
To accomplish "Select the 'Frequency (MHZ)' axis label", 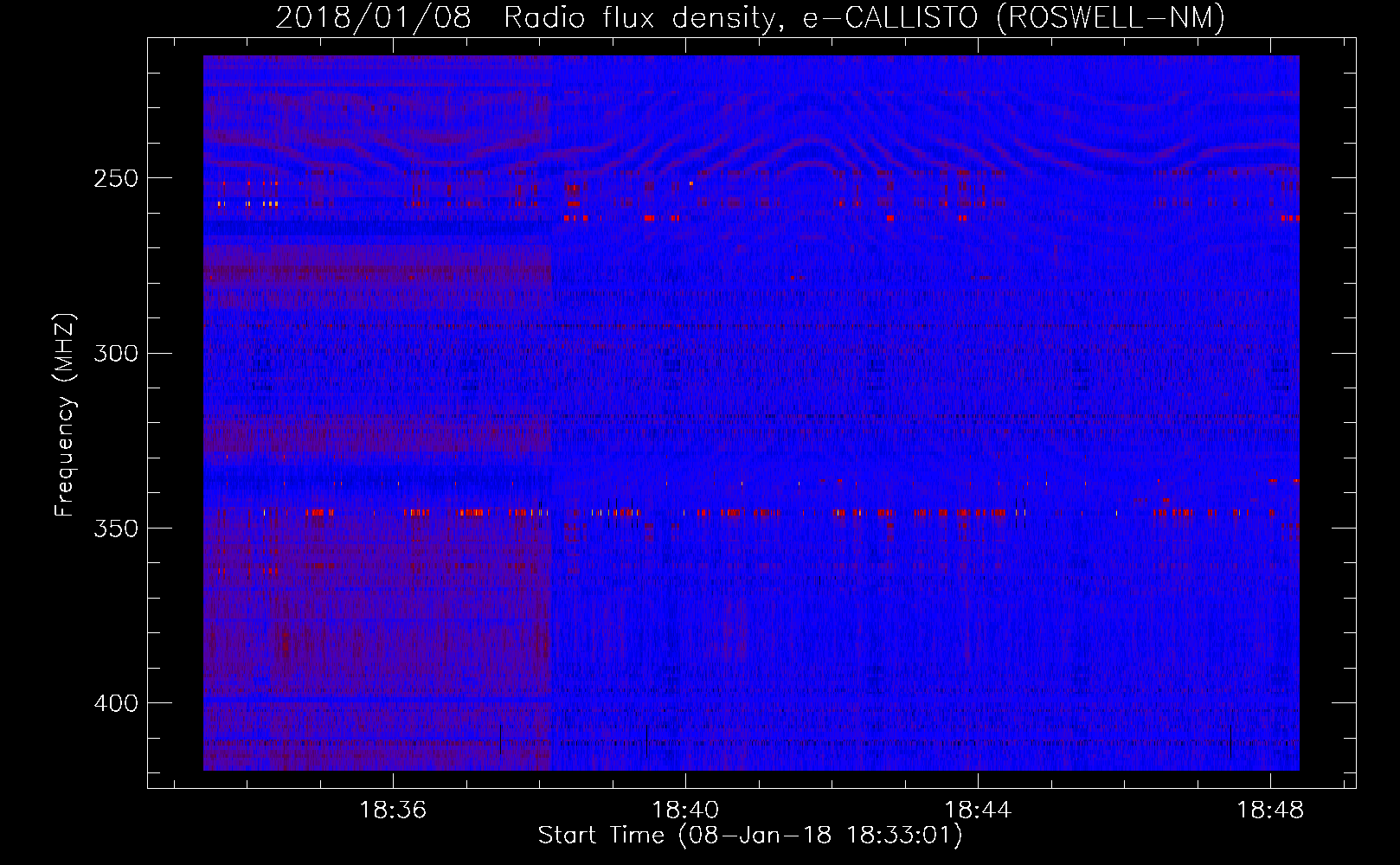I will point(65,415).
